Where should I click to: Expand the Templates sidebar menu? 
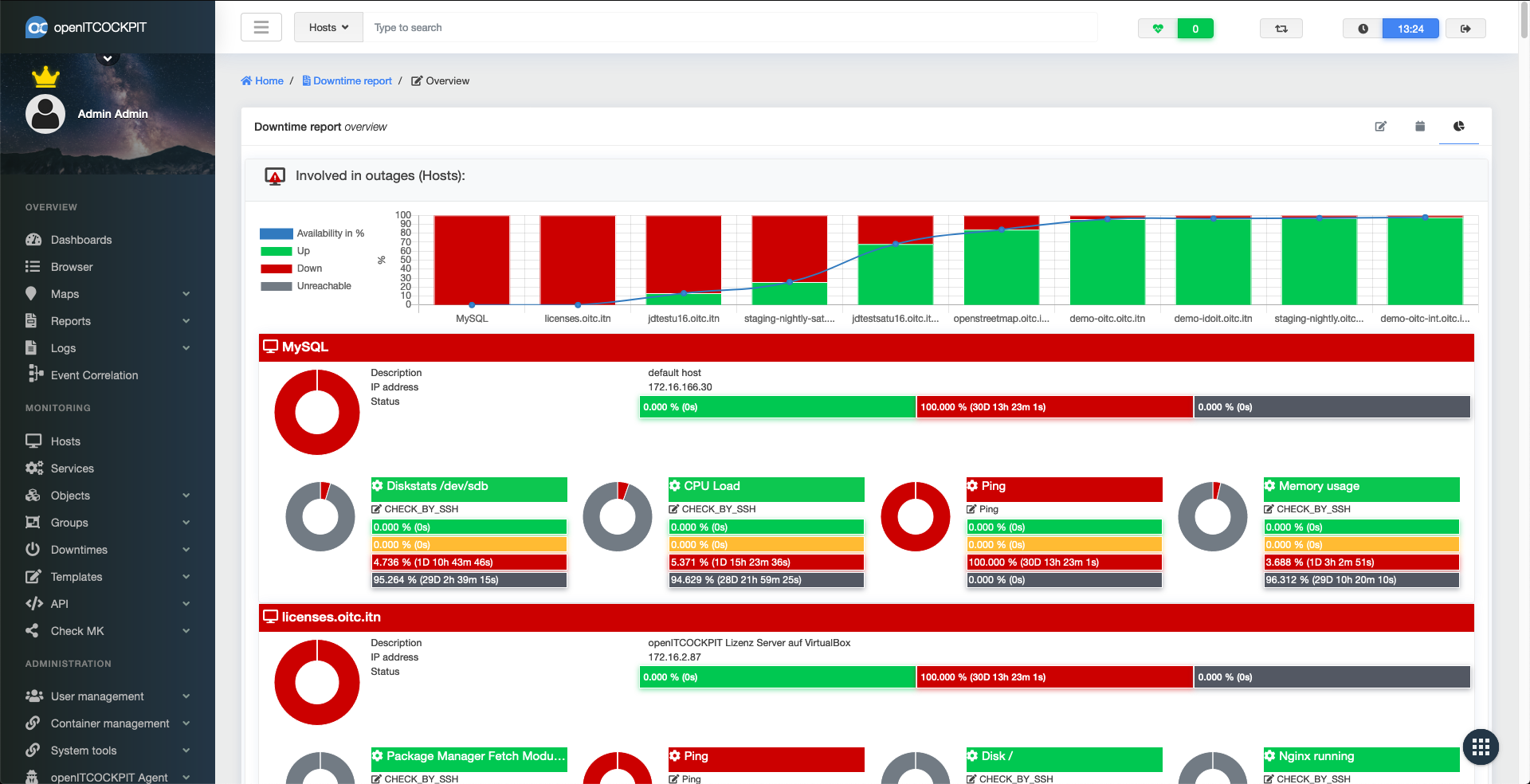click(x=108, y=577)
